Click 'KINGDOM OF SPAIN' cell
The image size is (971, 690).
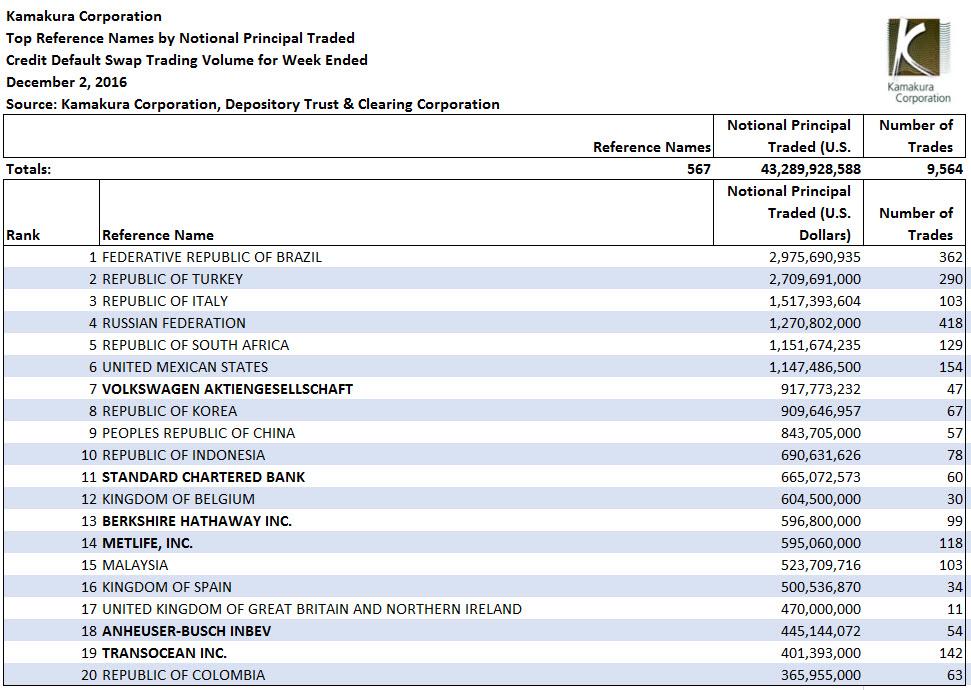pos(167,587)
